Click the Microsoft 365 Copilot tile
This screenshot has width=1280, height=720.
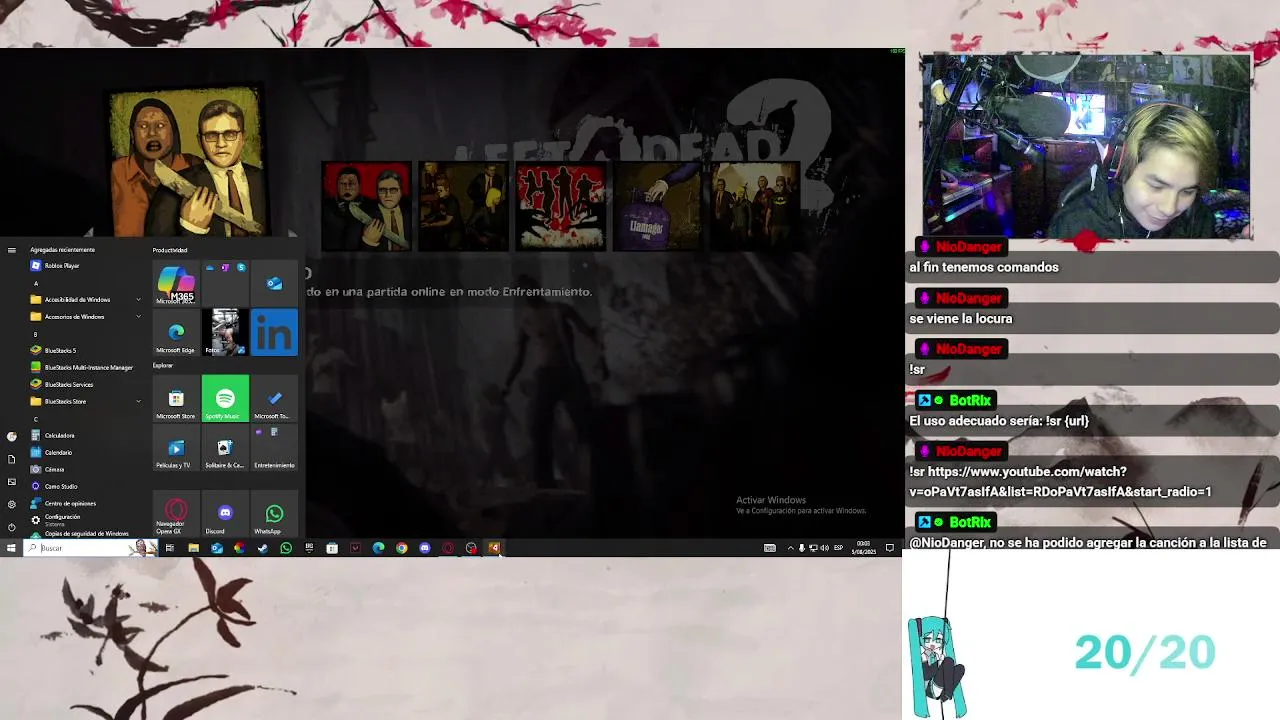(176, 283)
